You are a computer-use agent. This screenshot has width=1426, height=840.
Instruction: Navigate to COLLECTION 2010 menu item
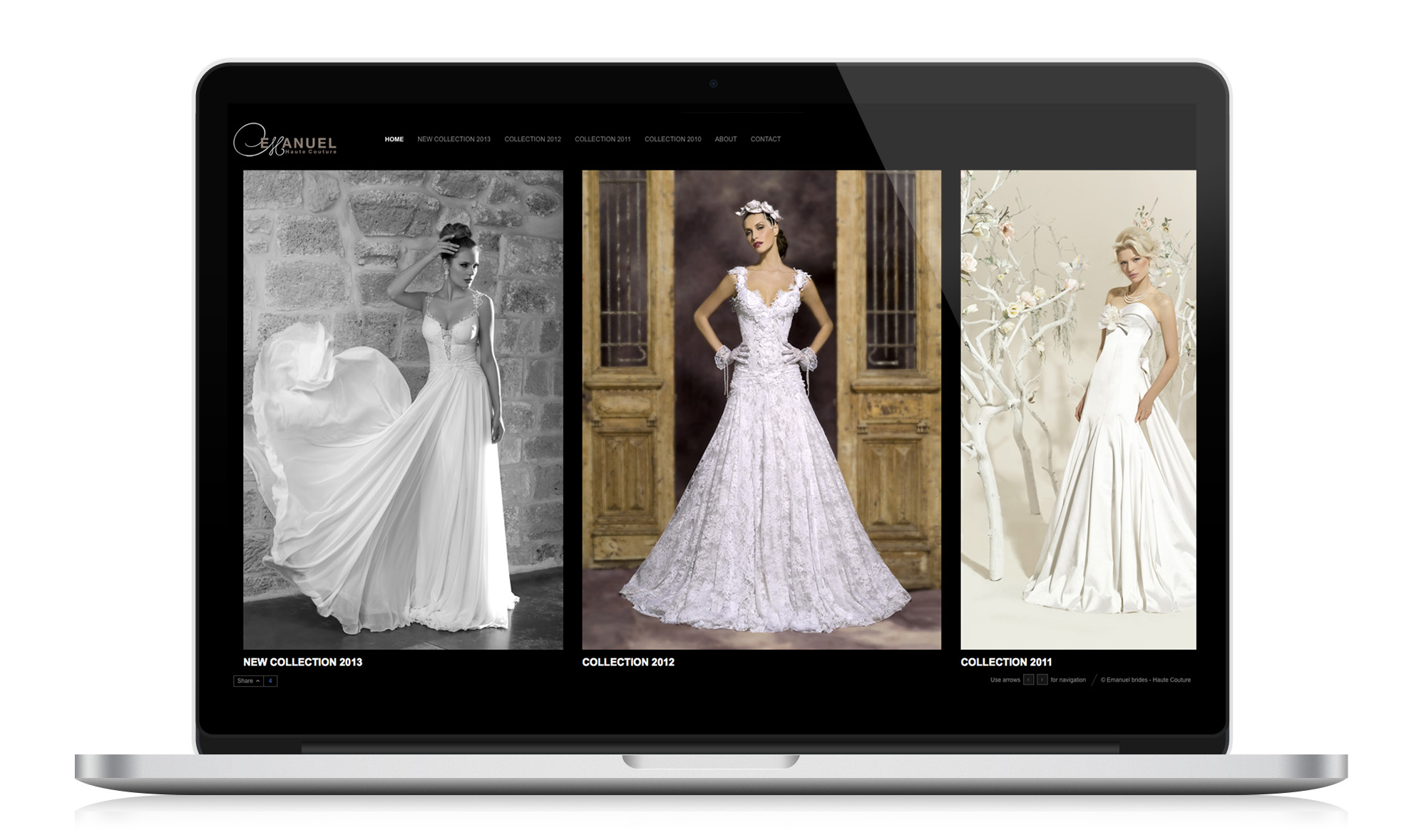[672, 139]
